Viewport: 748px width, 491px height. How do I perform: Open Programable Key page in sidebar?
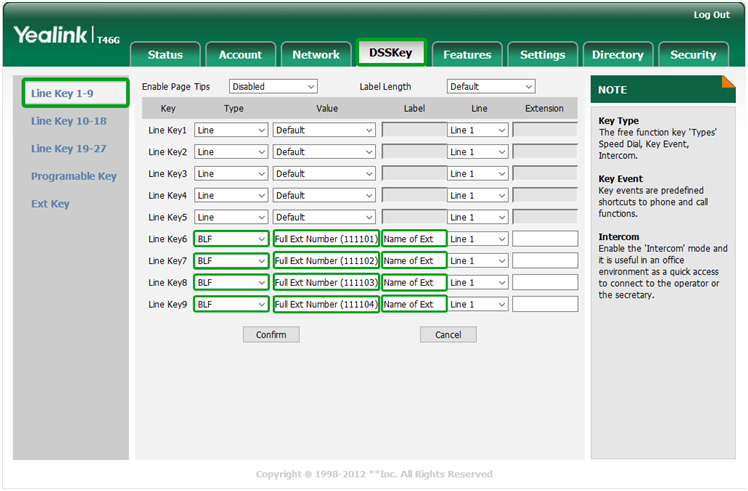coord(74,176)
